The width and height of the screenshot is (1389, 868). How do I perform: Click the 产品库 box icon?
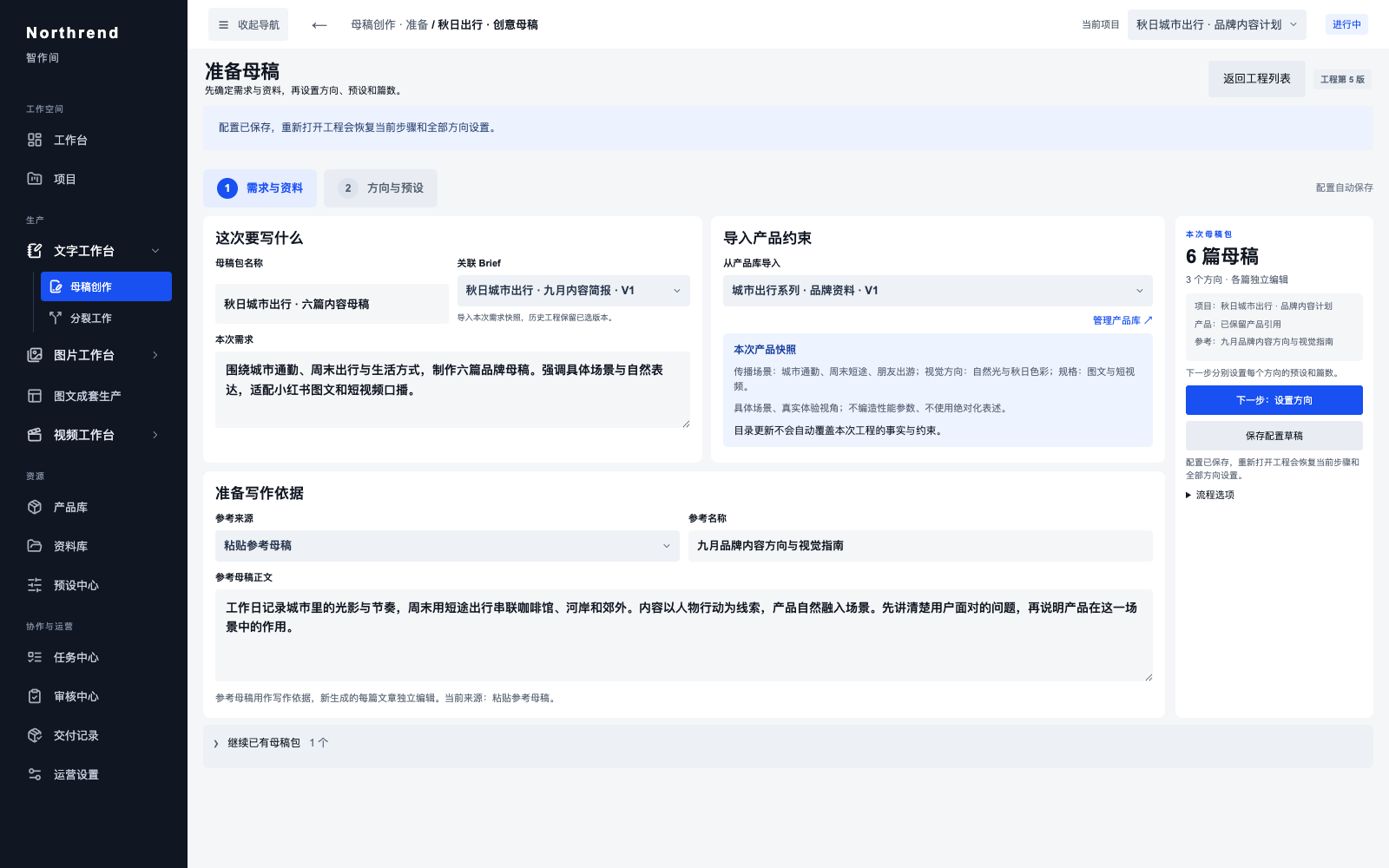[x=35, y=507]
